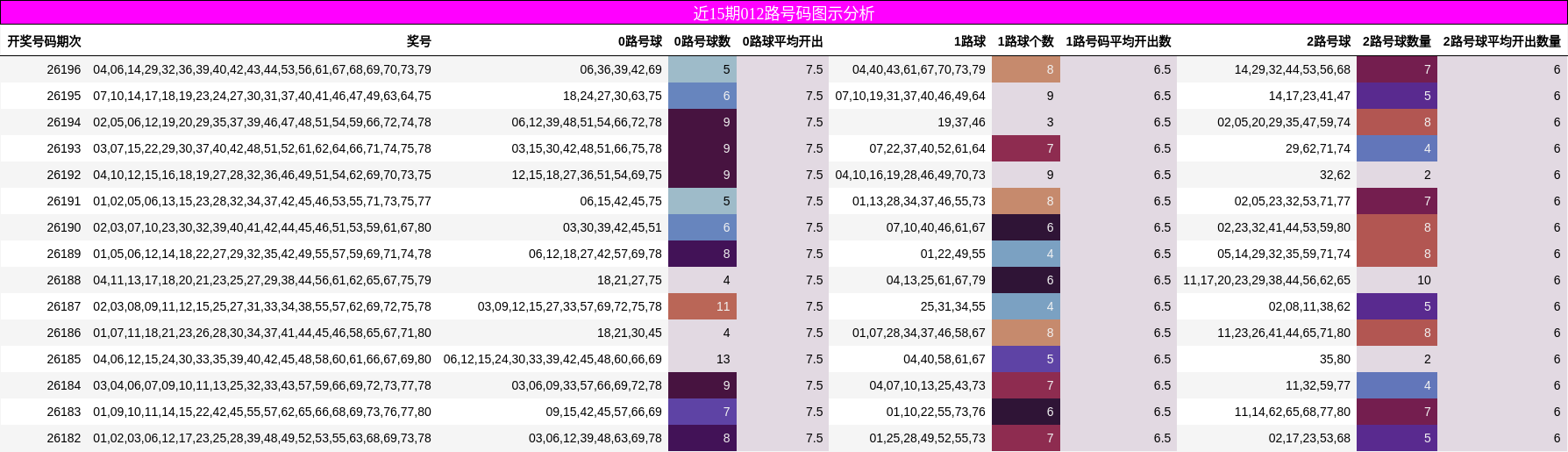Select 0路号球 cell 09,15,42,45,57,66,69
This screenshot has width=1568, height=452.
(x=603, y=412)
